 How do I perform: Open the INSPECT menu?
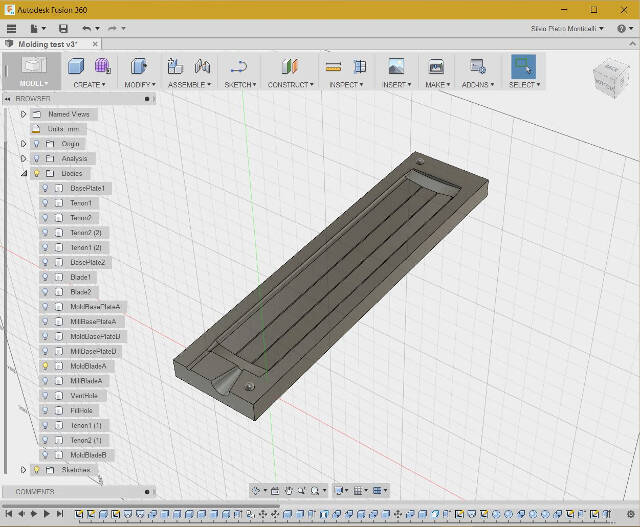click(x=346, y=84)
